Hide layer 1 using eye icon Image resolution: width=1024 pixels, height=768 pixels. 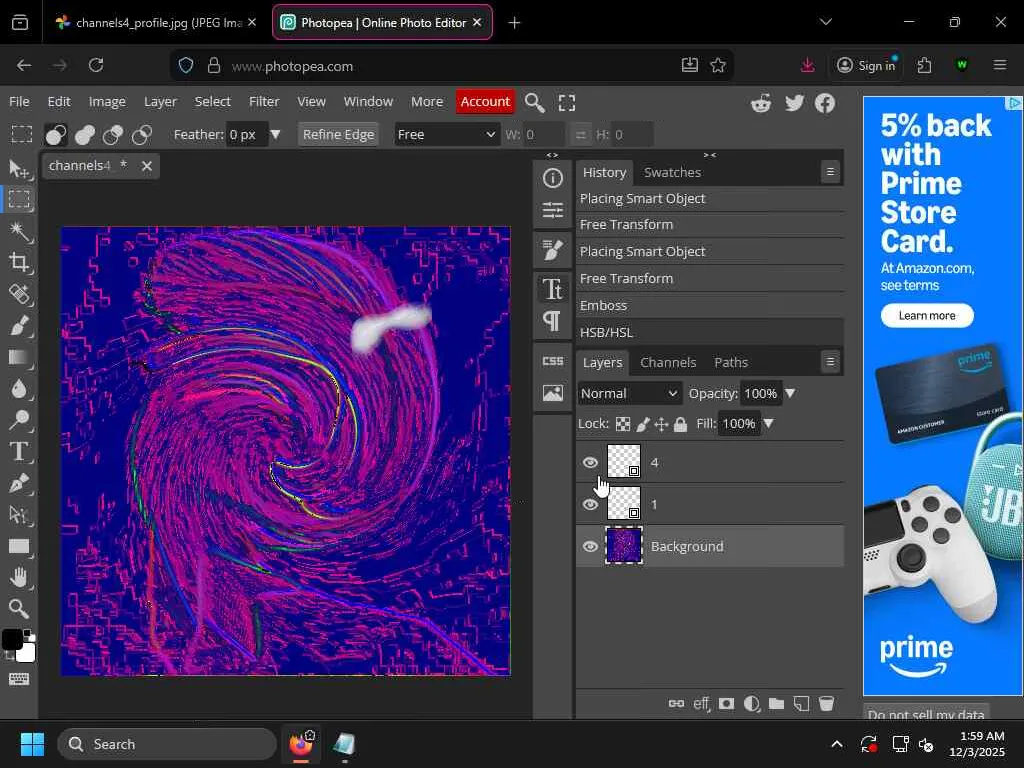(x=590, y=504)
